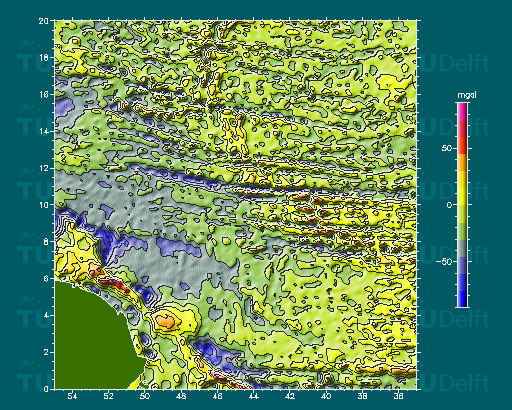512x410 pixels.
Task: Click the TU Delft watermark right of the map
Action: pos(454,63)
